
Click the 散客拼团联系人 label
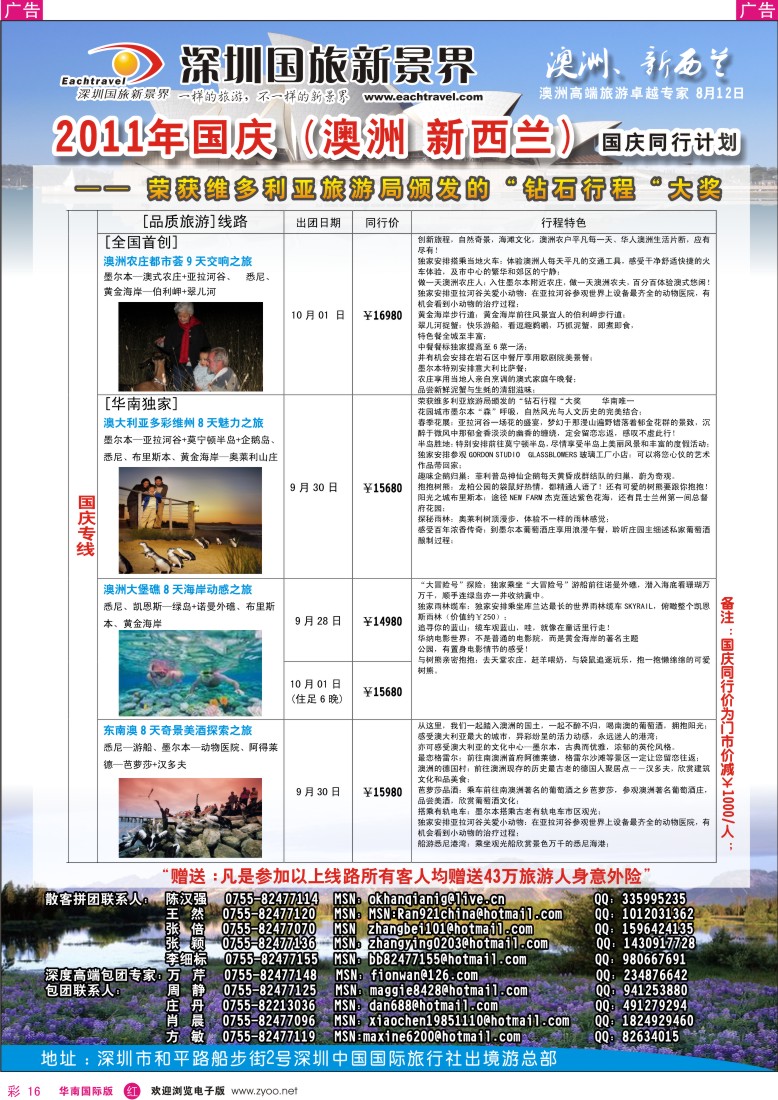tap(98, 899)
